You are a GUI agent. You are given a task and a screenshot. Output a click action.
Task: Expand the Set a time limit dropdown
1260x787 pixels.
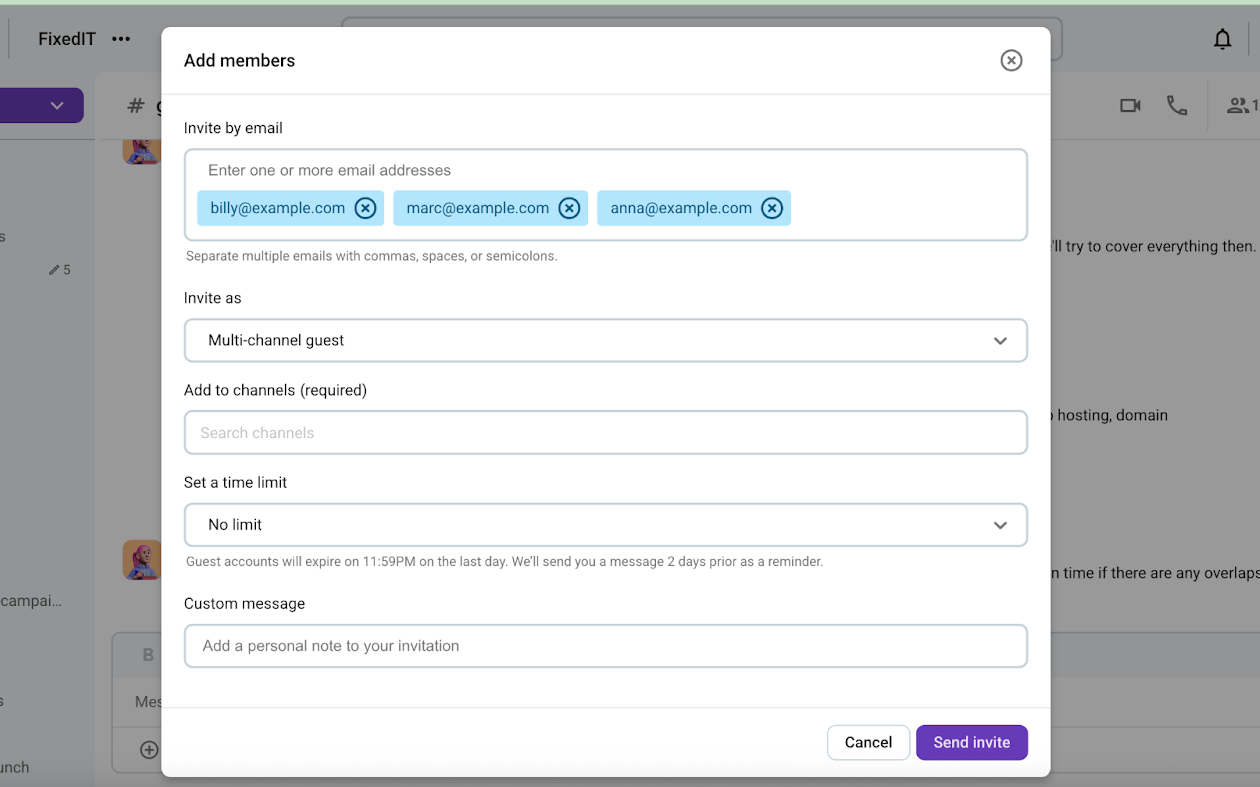605,525
